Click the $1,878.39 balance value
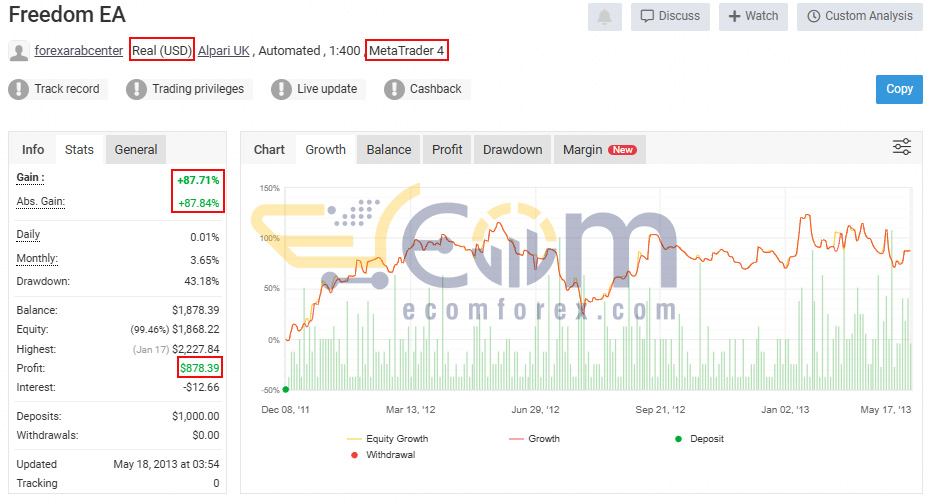 coord(196,310)
